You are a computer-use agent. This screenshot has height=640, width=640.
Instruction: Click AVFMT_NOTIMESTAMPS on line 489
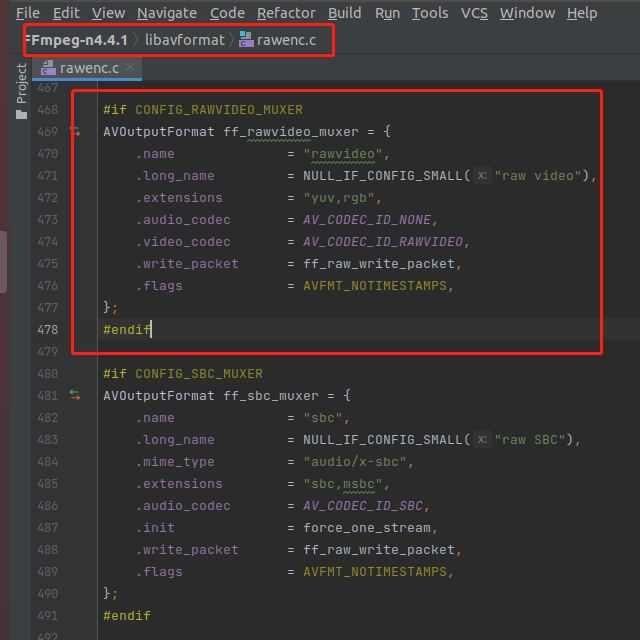click(375, 572)
